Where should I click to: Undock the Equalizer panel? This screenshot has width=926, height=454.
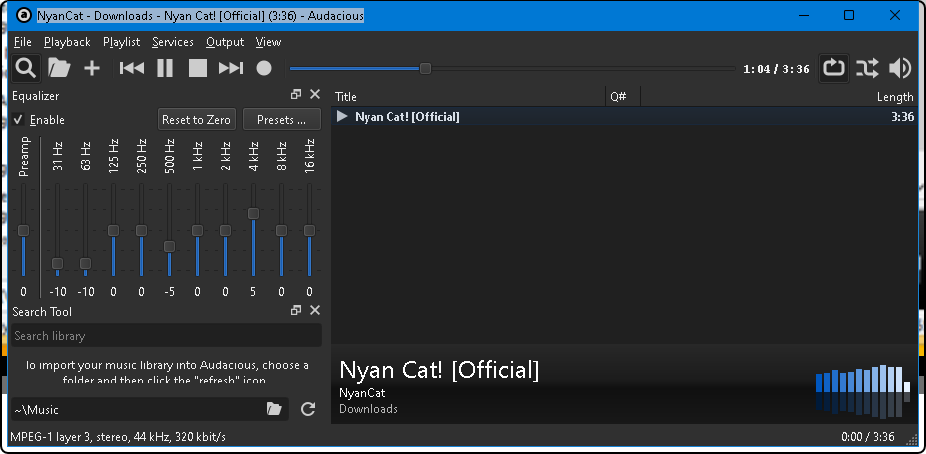(296, 95)
